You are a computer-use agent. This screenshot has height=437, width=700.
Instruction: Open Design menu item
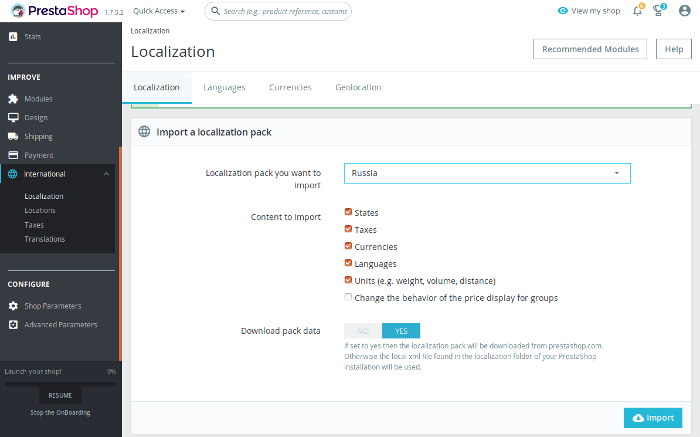click(x=36, y=117)
